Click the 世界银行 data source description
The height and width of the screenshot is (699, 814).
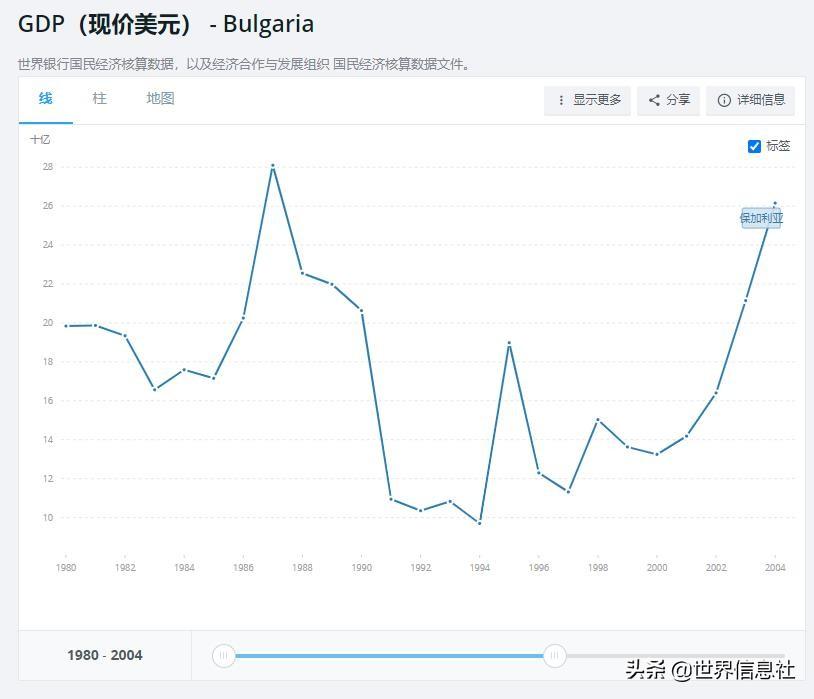point(244,64)
